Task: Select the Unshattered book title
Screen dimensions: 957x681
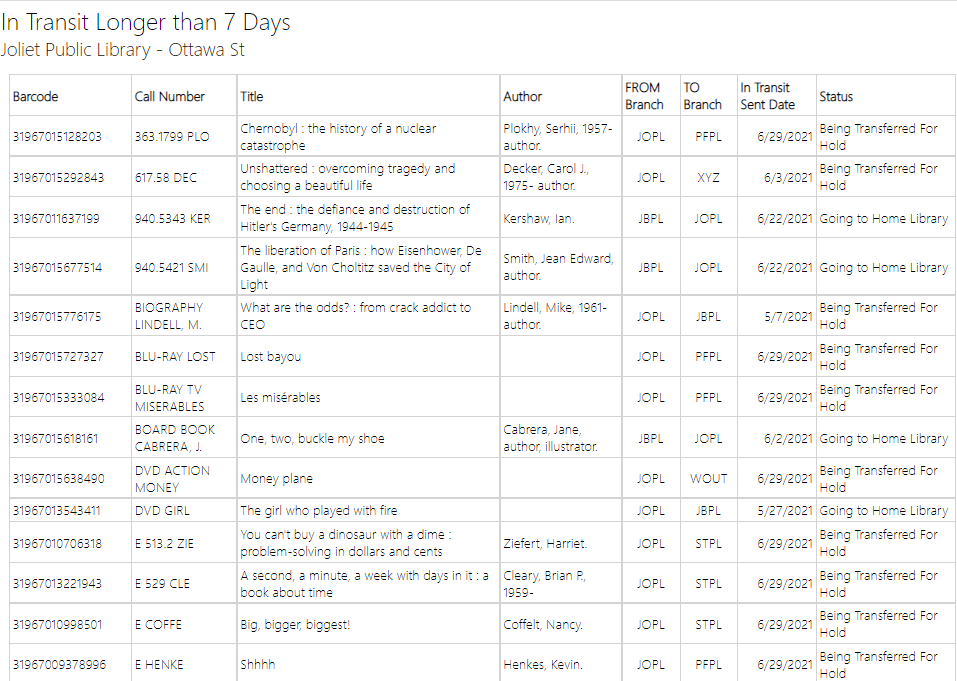Action: tap(347, 177)
